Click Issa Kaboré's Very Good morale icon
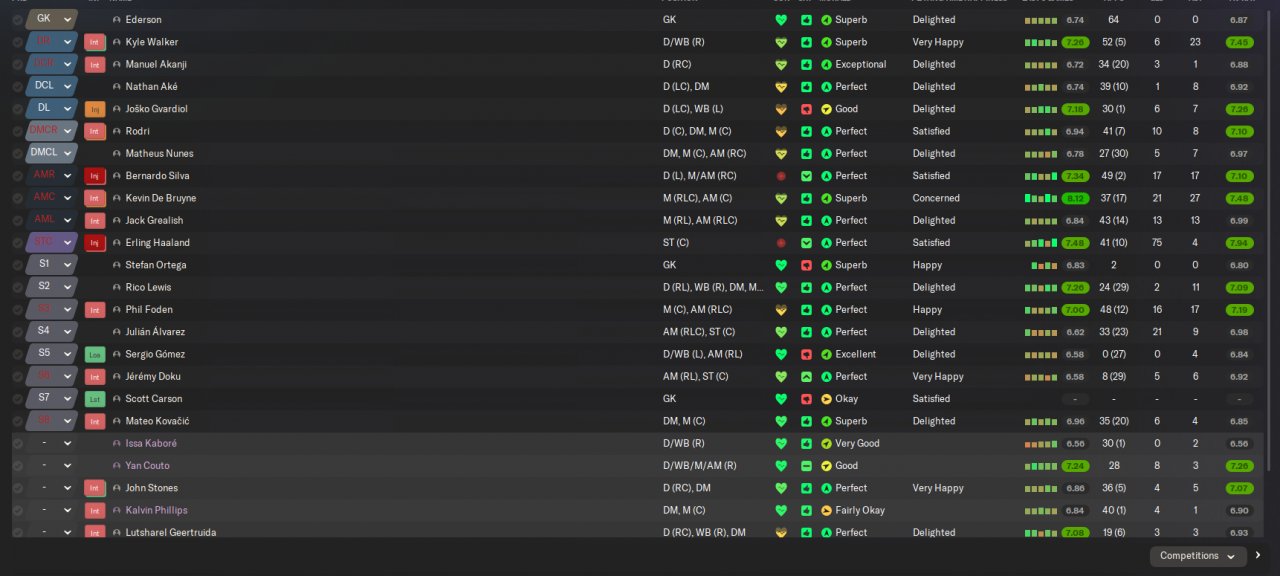The width and height of the screenshot is (1280, 576). [x=826, y=443]
